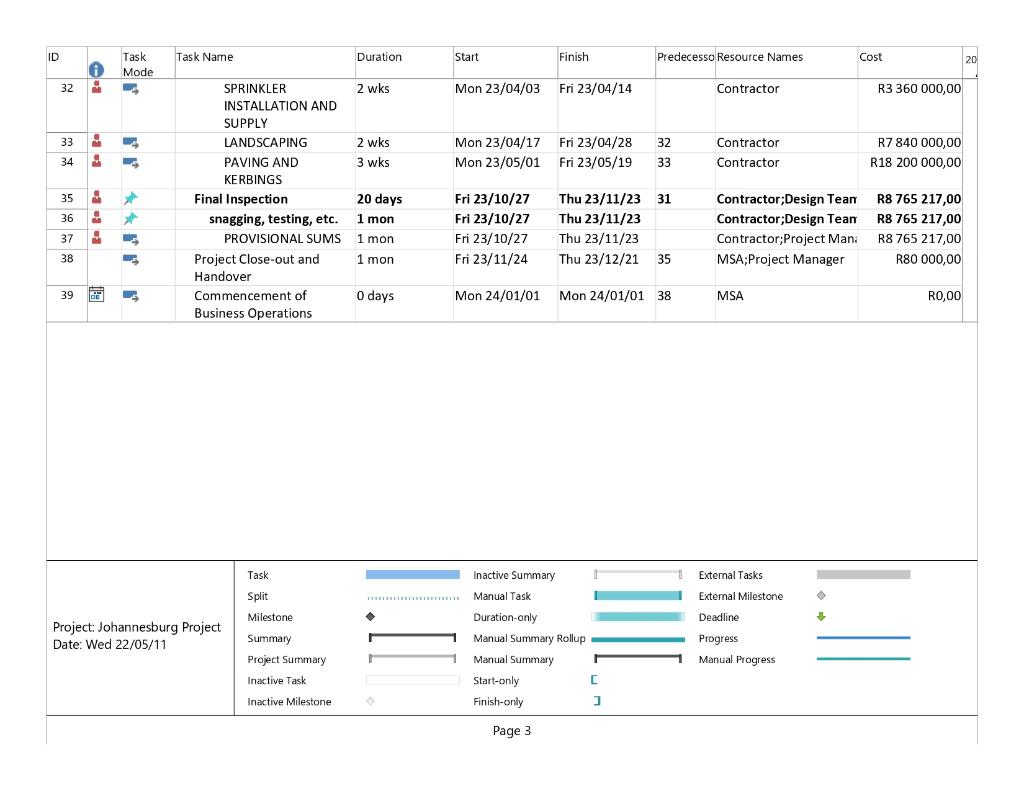Viewport: 1024px width, 791px height.
Task: Click auto-schedule mode icon for SPRINKLER INSTALLATION
Action: tap(131, 89)
